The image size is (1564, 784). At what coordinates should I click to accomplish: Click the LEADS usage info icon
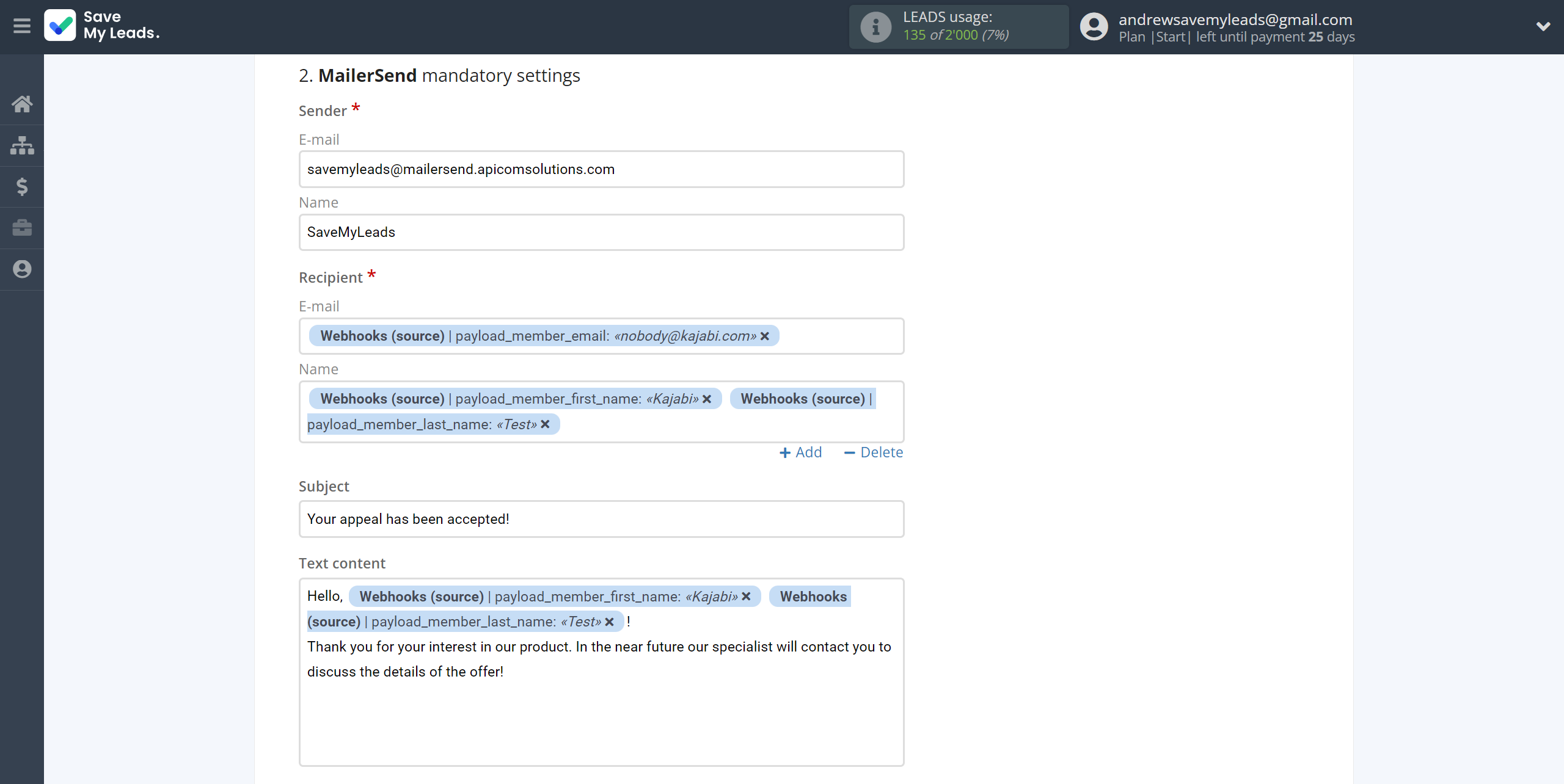click(x=875, y=27)
